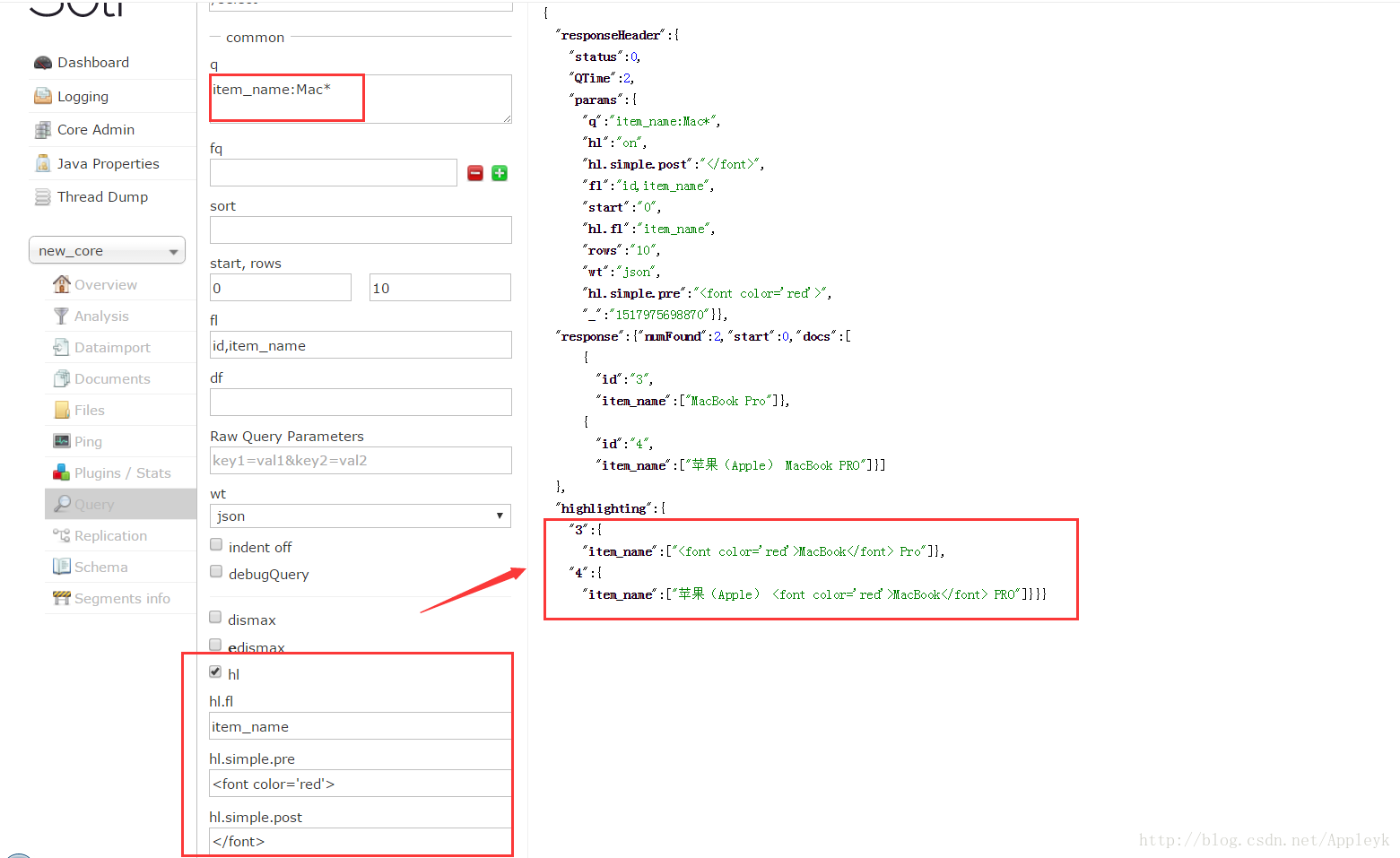This screenshot has height=858, width=1400.
Task: Click the df input field
Action: [x=361, y=403]
